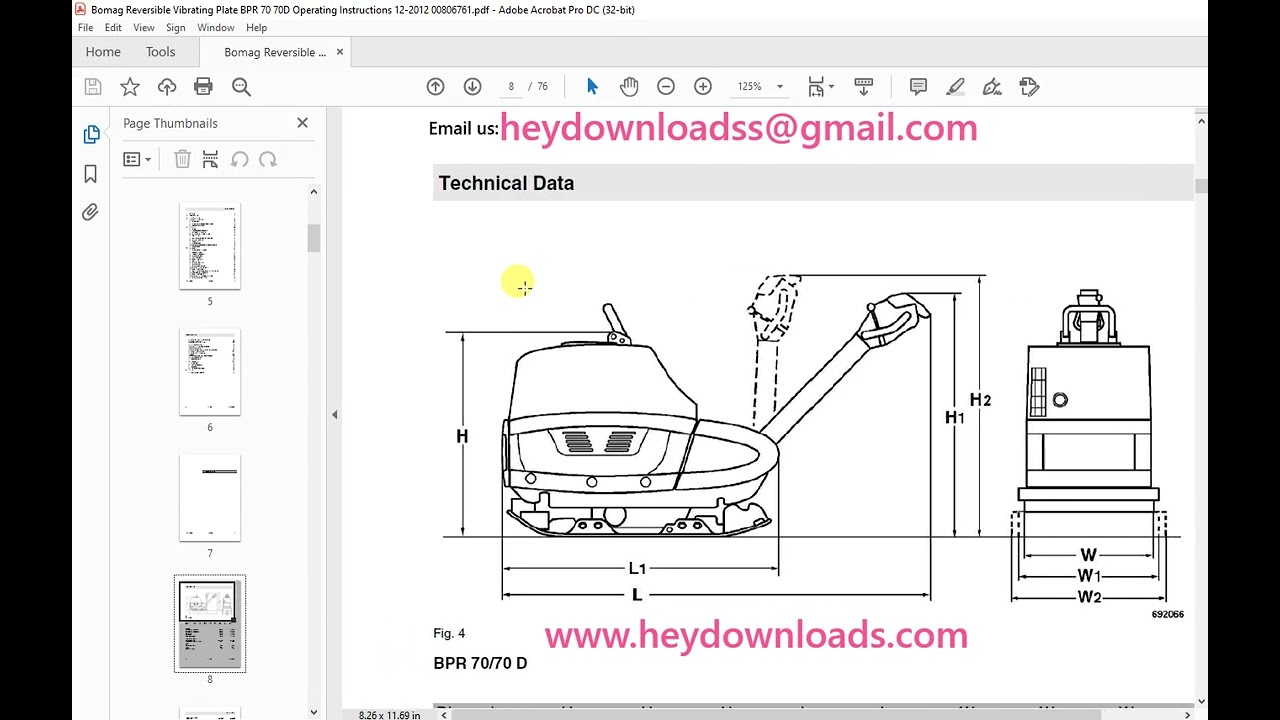Click the Save file icon
This screenshot has width=1280, height=720.
pos(93,87)
